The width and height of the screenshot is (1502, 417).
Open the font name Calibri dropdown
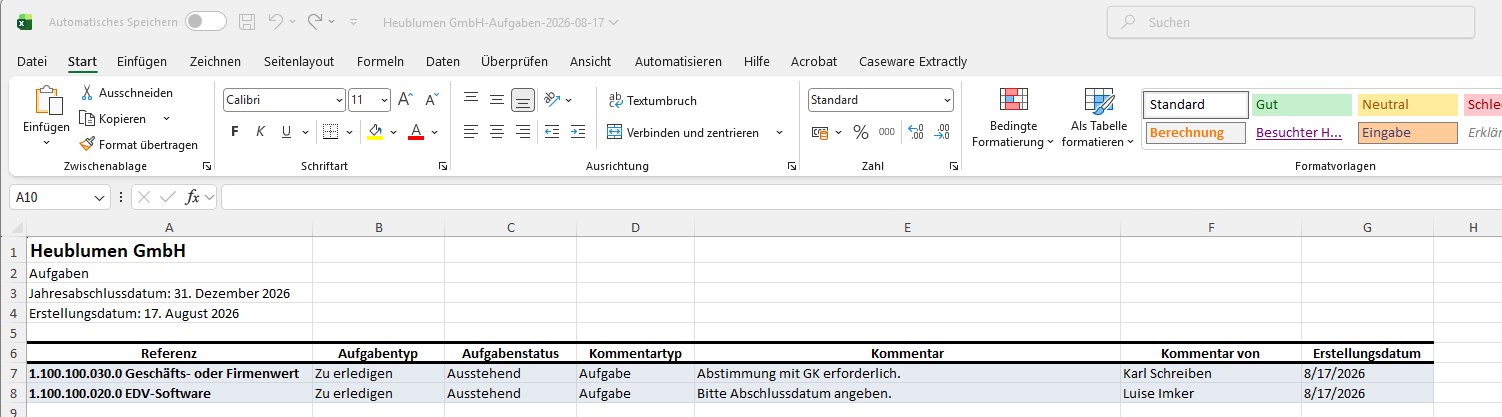pyautogui.click(x=339, y=100)
